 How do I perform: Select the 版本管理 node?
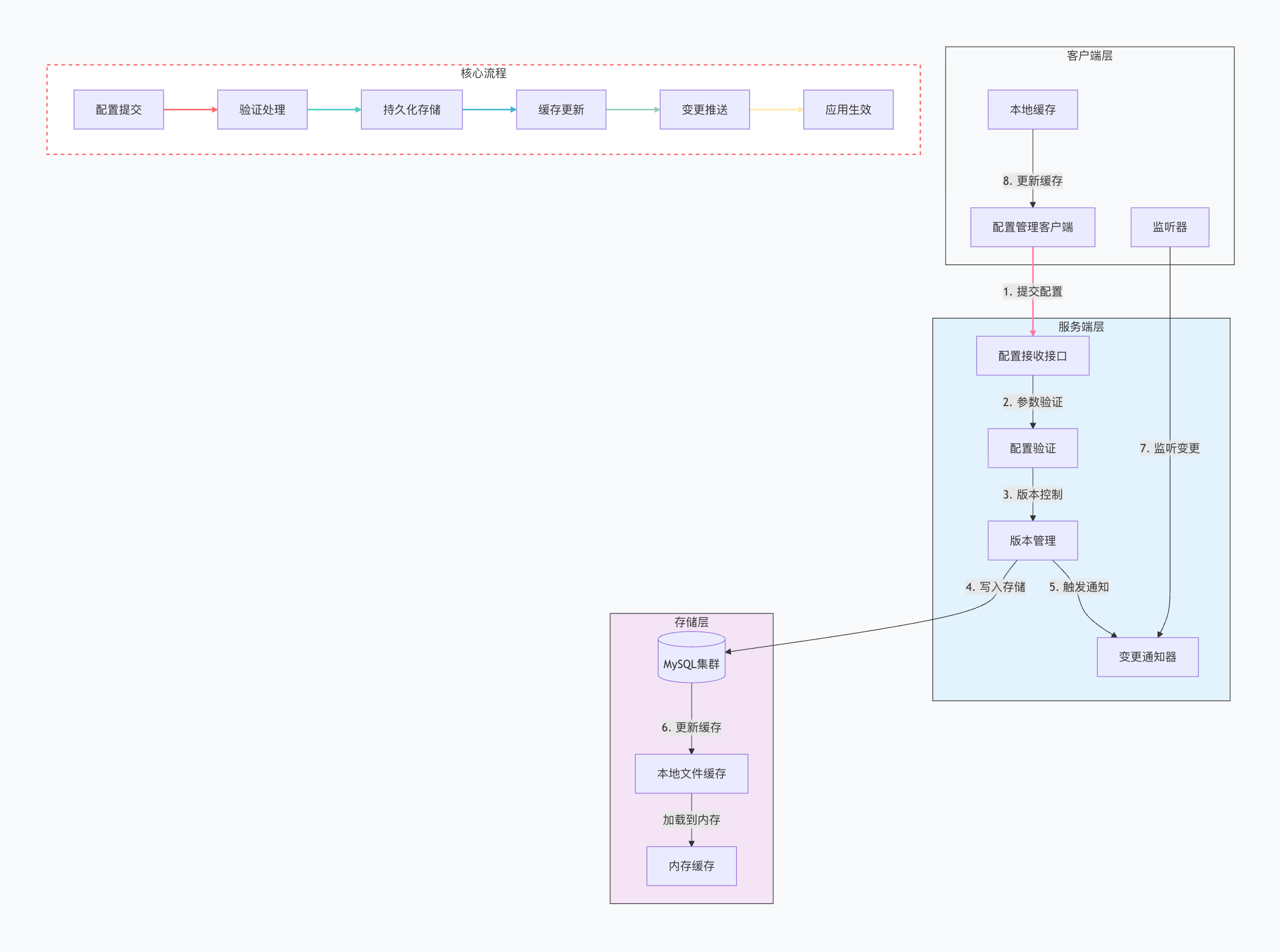(x=1032, y=540)
